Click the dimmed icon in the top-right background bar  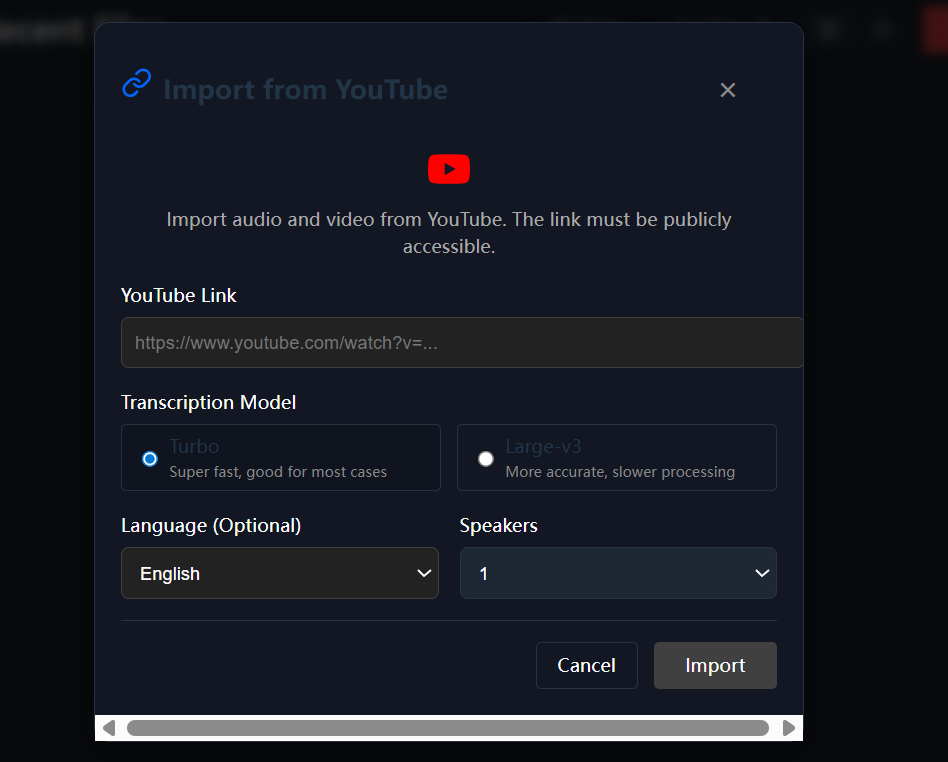click(879, 29)
